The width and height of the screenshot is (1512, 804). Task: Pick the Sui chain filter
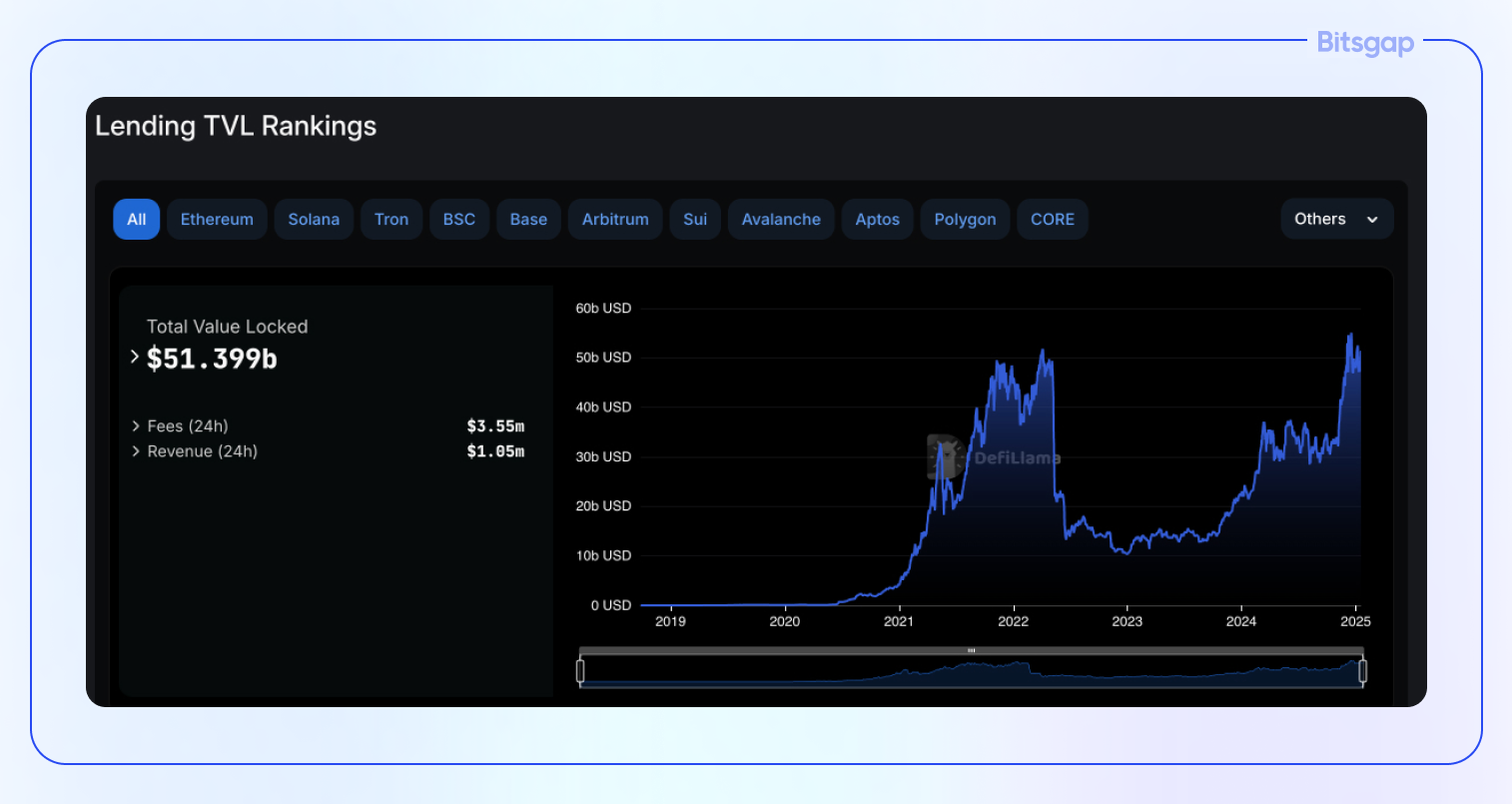click(695, 220)
